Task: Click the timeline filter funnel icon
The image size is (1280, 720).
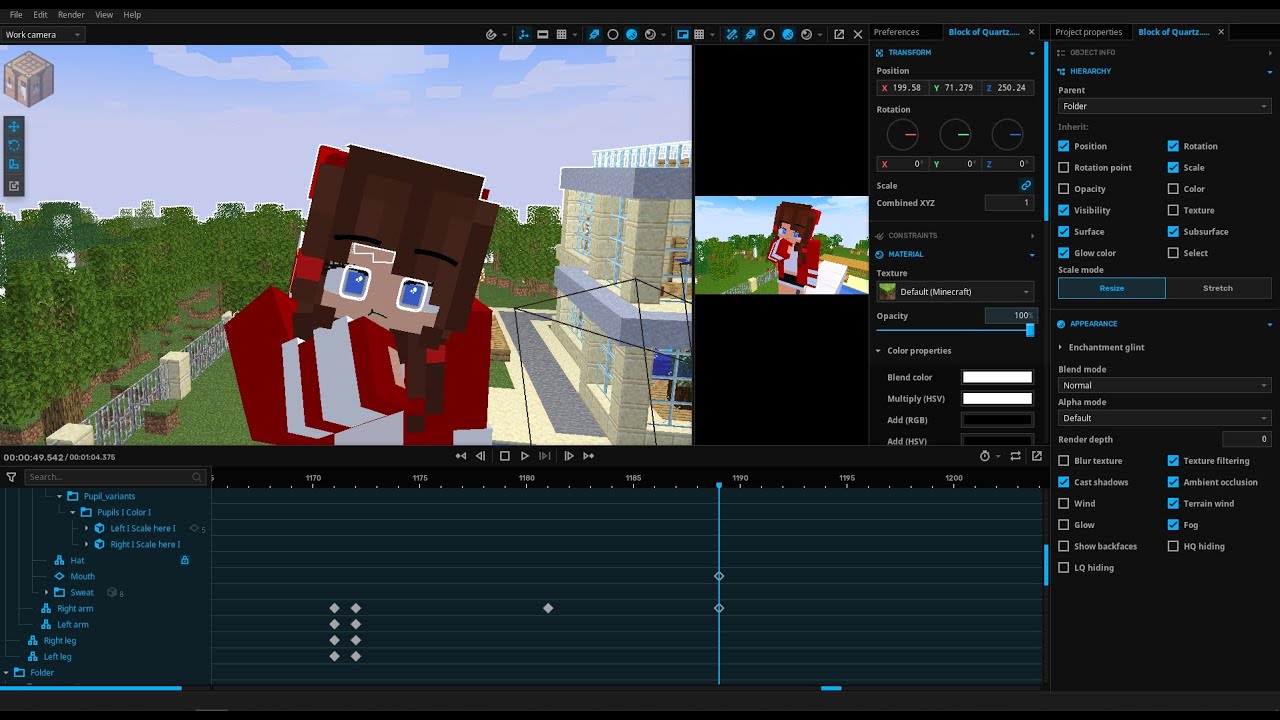Action: pos(11,477)
